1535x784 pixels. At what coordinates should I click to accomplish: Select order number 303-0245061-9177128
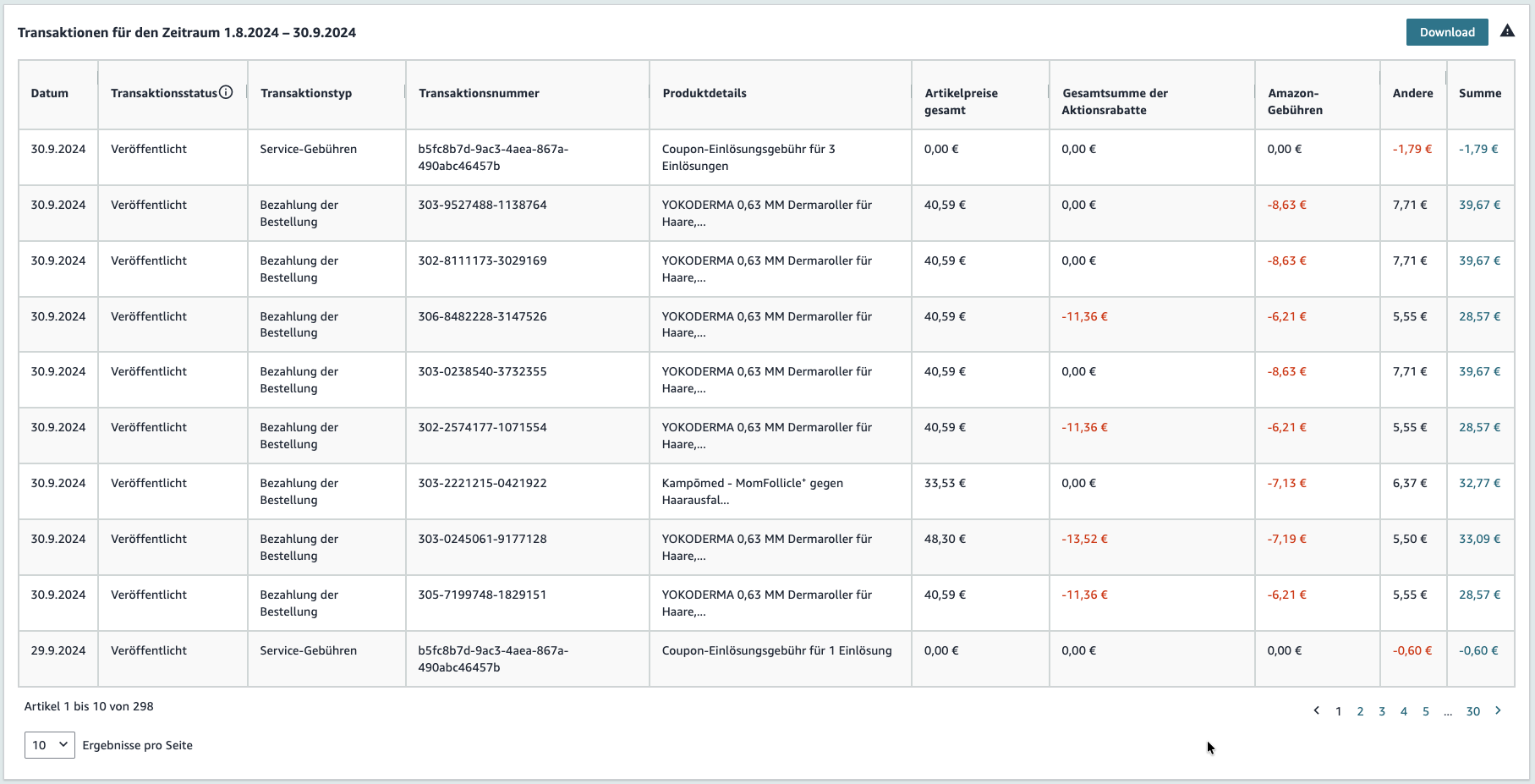pyautogui.click(x=482, y=539)
